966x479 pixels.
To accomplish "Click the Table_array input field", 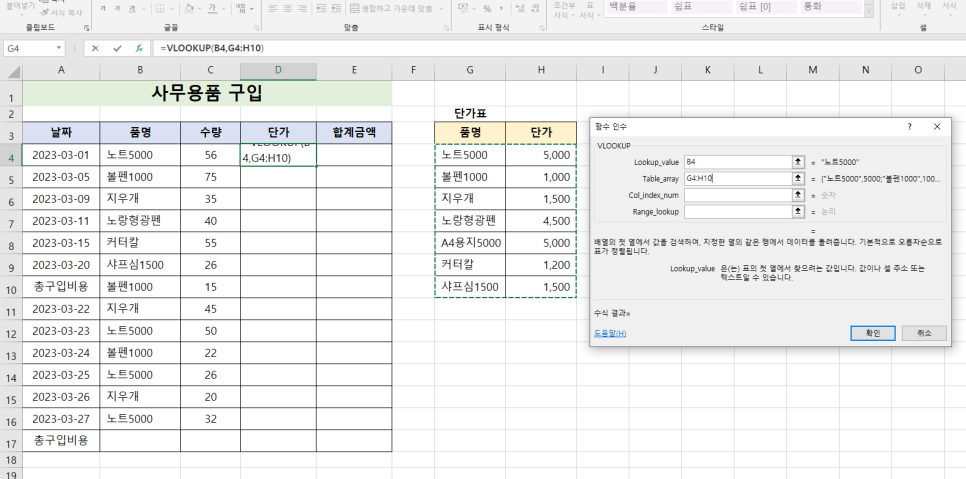I will tap(737, 179).
